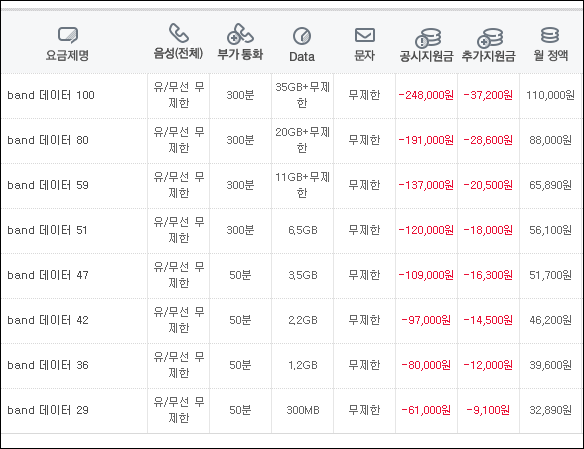Click the -248,000원 subsidy amount
The width and height of the screenshot is (584, 449).
[426, 95]
